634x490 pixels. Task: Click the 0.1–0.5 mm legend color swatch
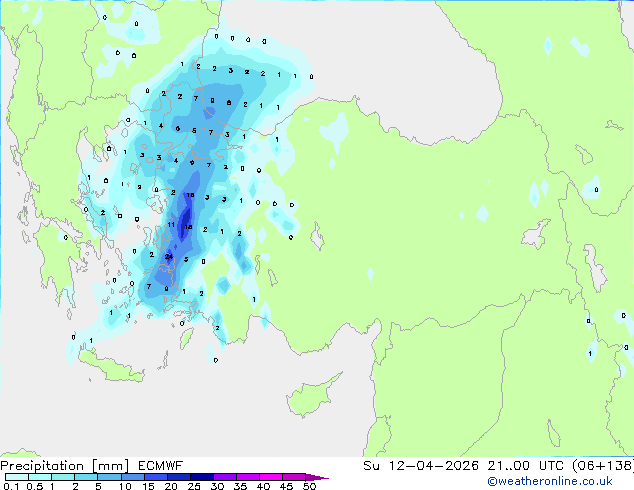(x=17, y=477)
